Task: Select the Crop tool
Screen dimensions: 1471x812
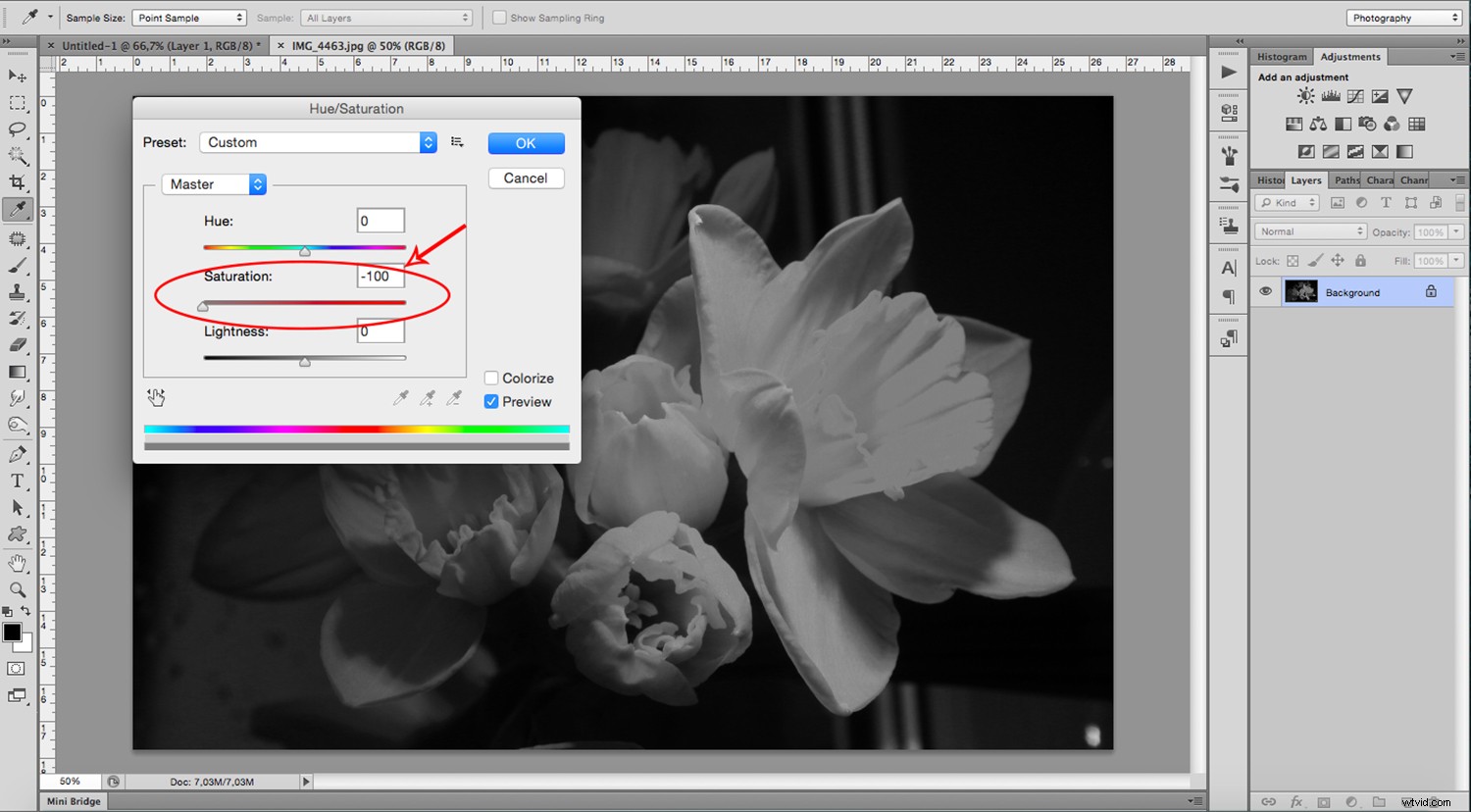Action: click(x=18, y=182)
